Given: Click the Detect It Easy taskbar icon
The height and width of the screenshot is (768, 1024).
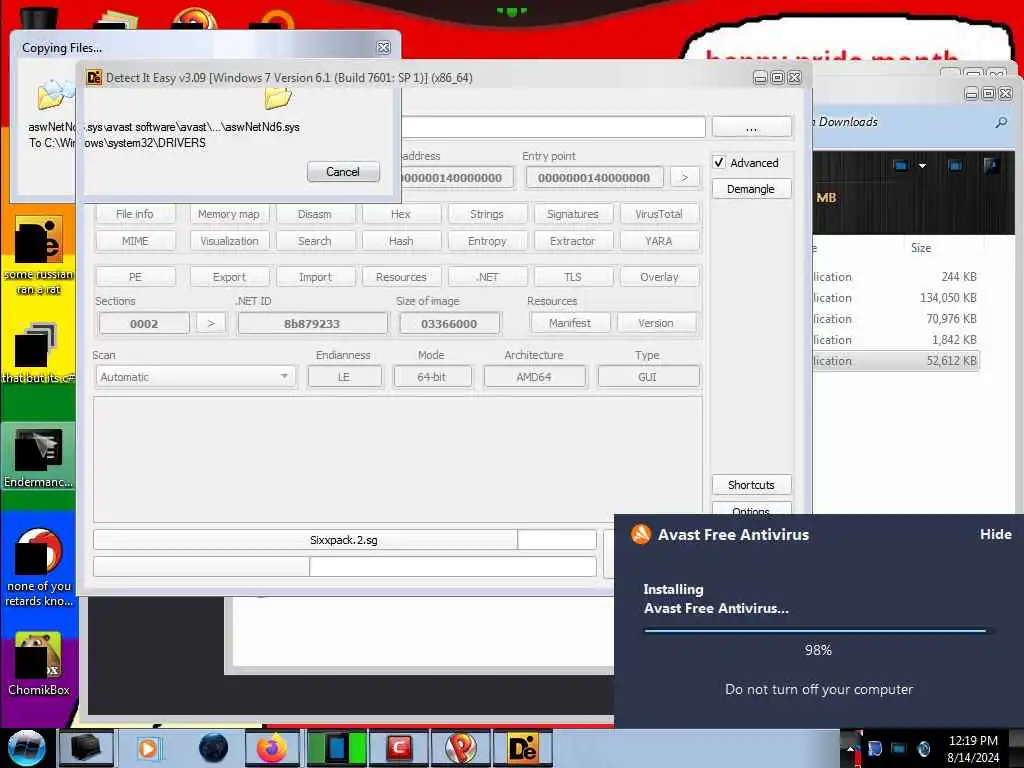Looking at the screenshot, I should (522, 748).
